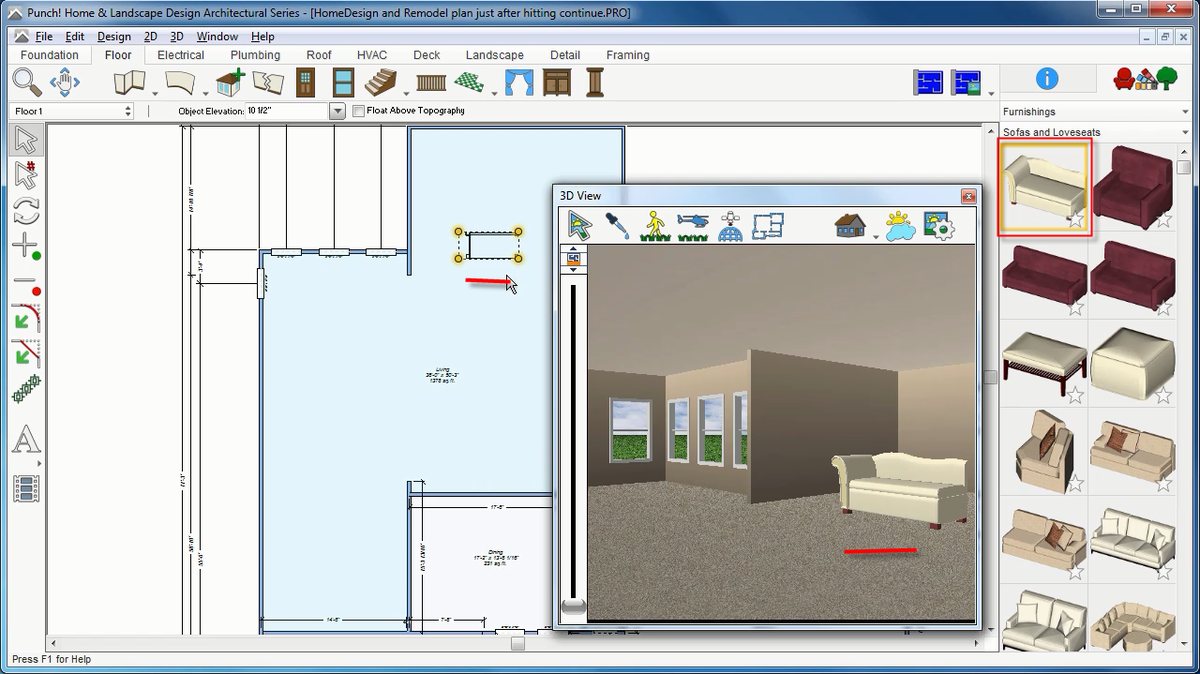Open the Design menu

(114, 36)
